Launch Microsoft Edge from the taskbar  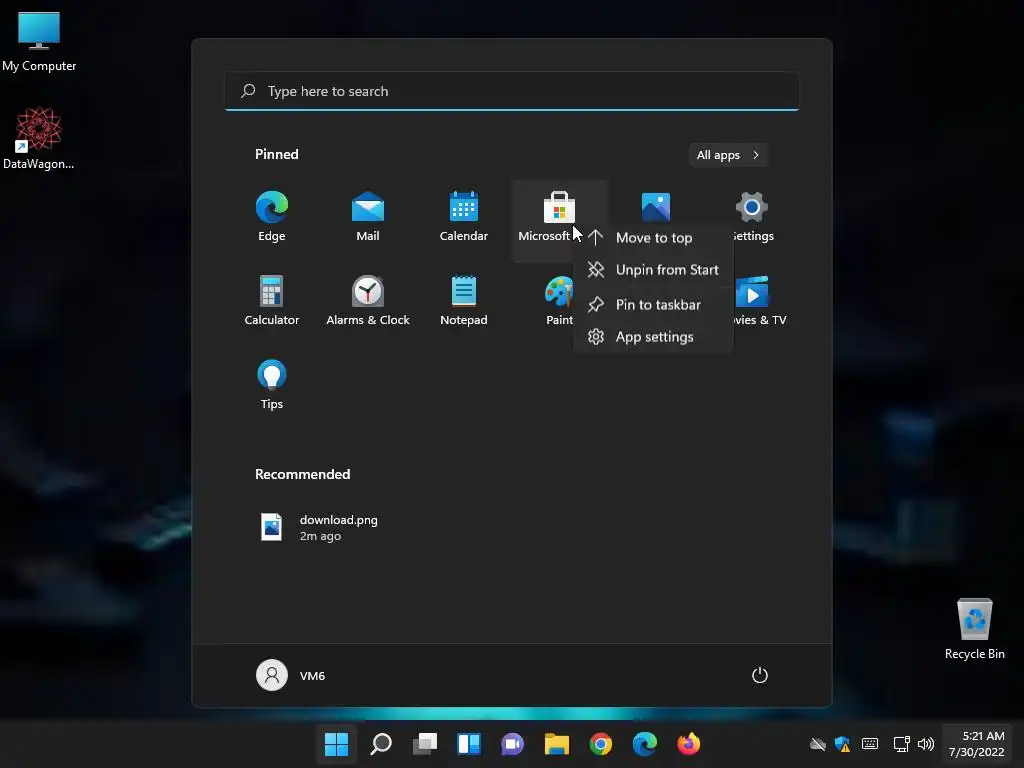pos(645,744)
